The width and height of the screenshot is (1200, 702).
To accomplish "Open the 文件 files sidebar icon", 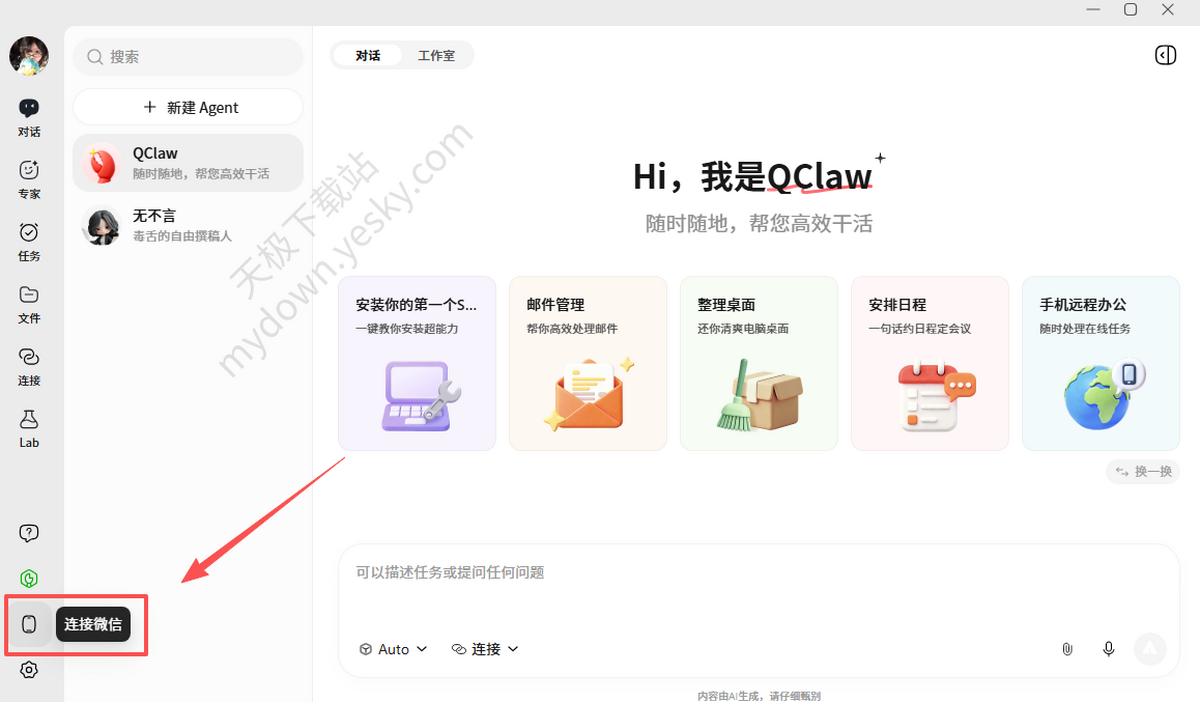I will pyautogui.click(x=29, y=294).
